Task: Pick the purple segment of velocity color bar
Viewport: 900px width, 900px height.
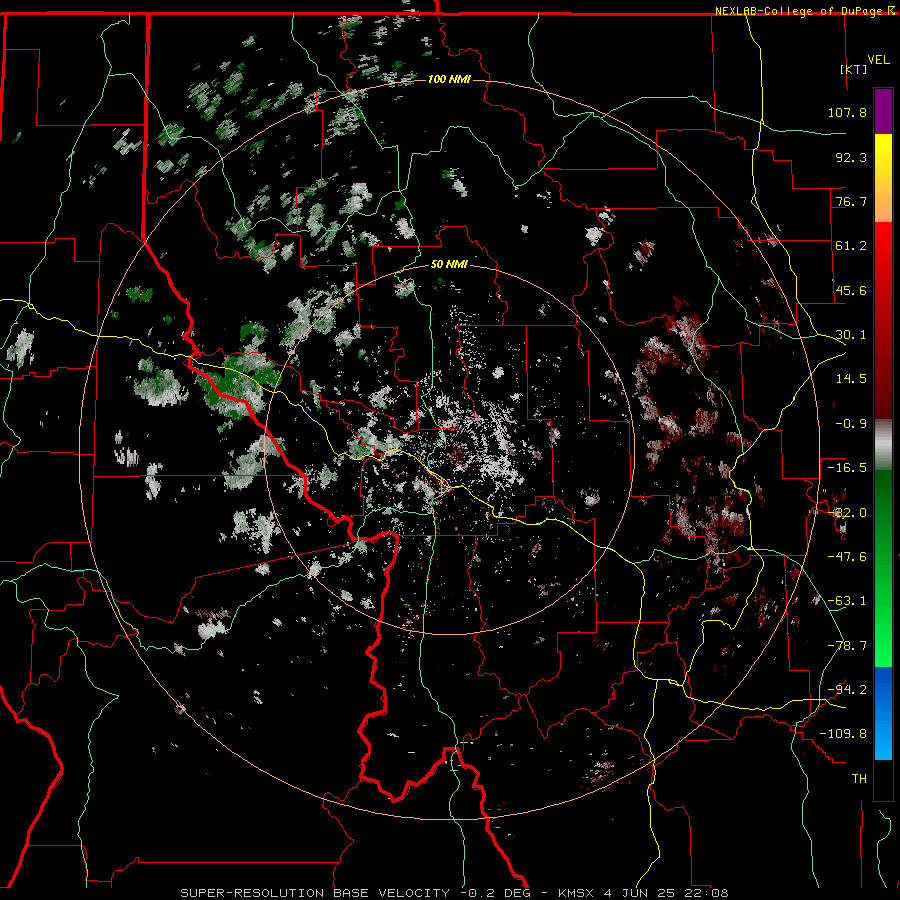Action: point(883,111)
